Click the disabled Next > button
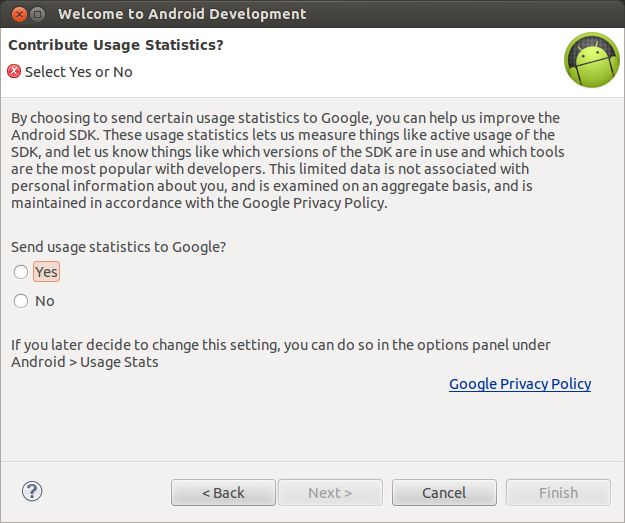The height and width of the screenshot is (523, 625). pyautogui.click(x=330, y=493)
